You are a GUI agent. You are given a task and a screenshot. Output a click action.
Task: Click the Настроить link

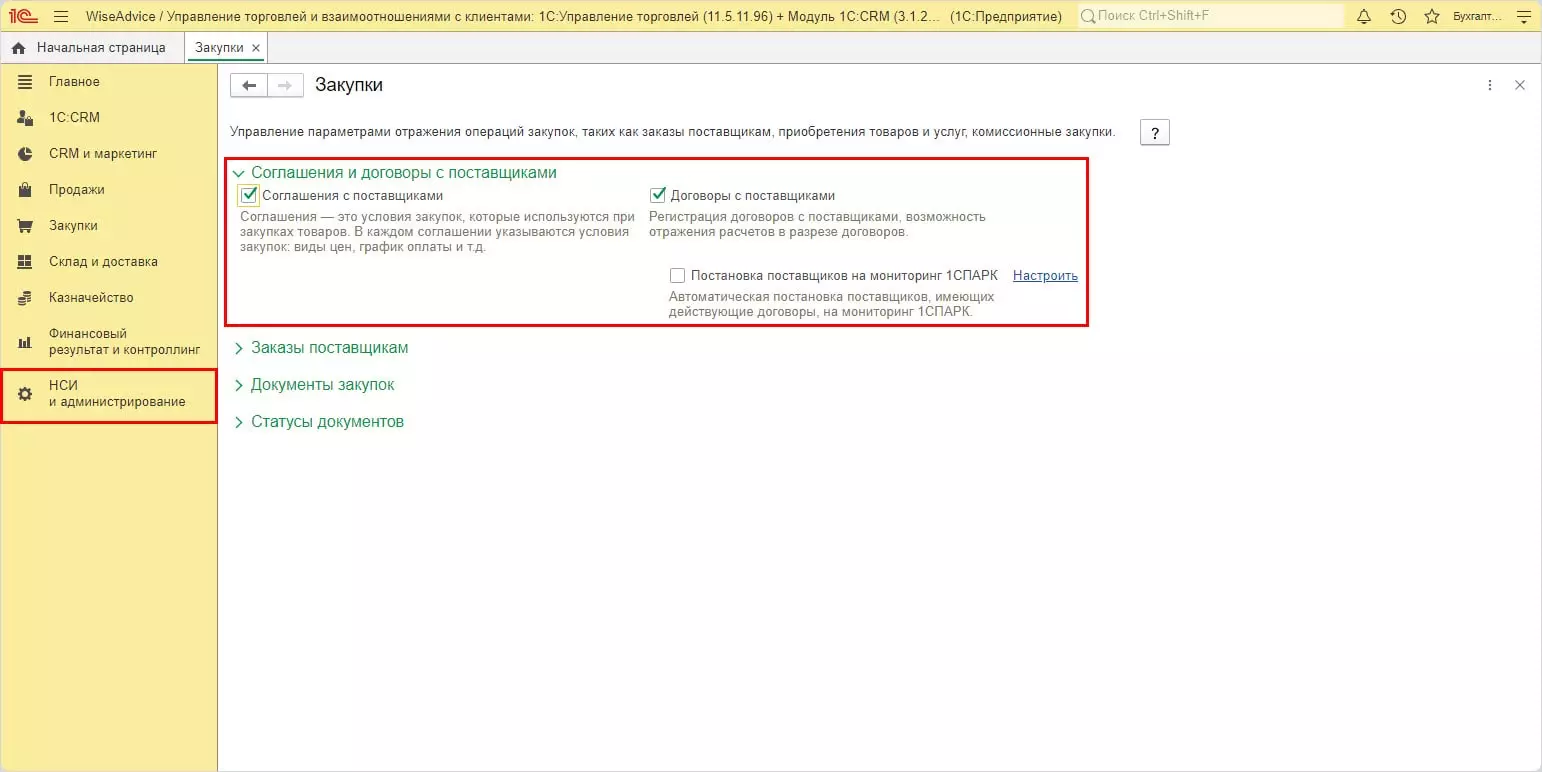1045,276
